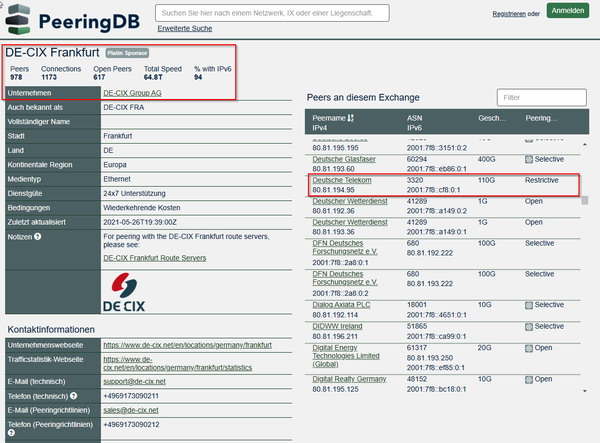600x443 pixels.
Task: Click the Total Speed 64.8T value
Action: (x=153, y=77)
